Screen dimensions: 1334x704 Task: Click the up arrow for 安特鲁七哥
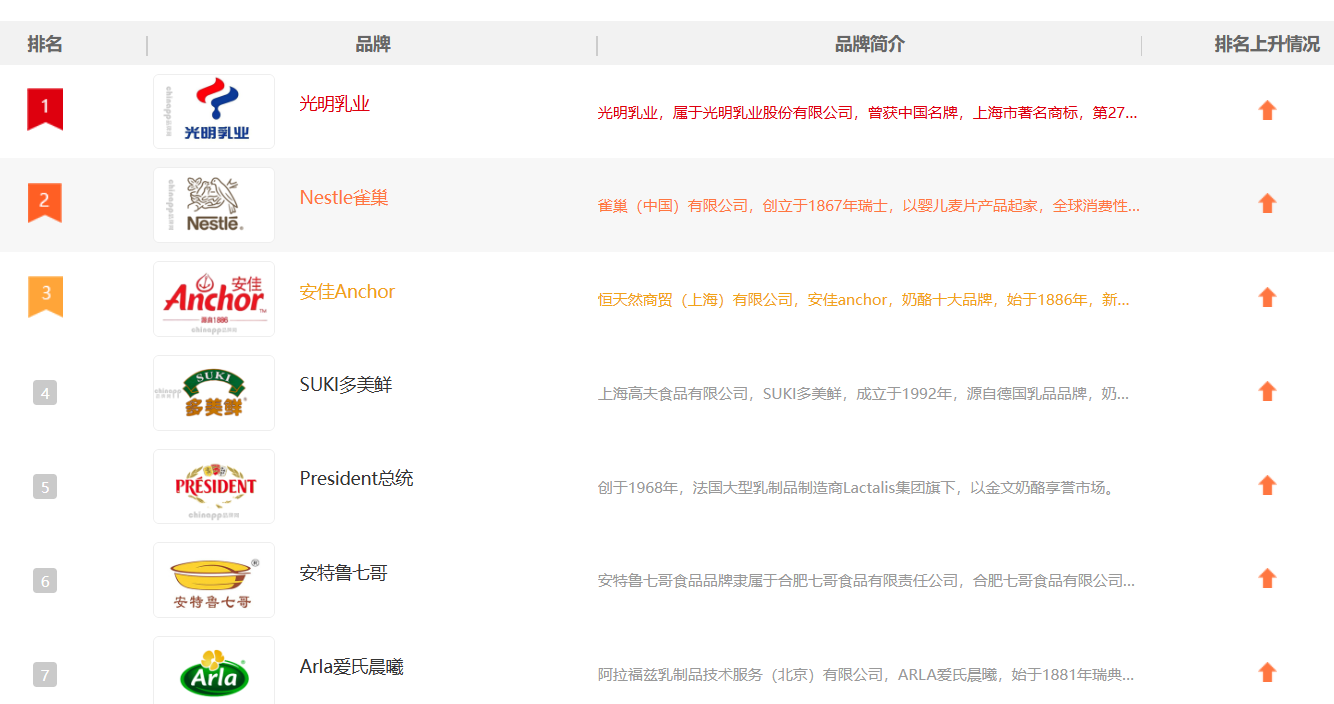tap(1267, 578)
